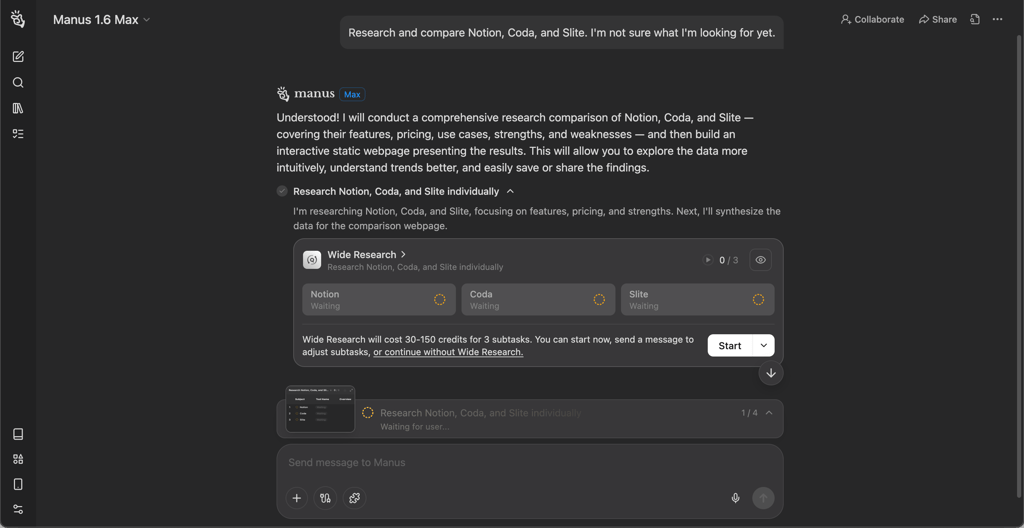Click the puzzle piece plugins icon
The height and width of the screenshot is (528, 1024).
click(355, 498)
